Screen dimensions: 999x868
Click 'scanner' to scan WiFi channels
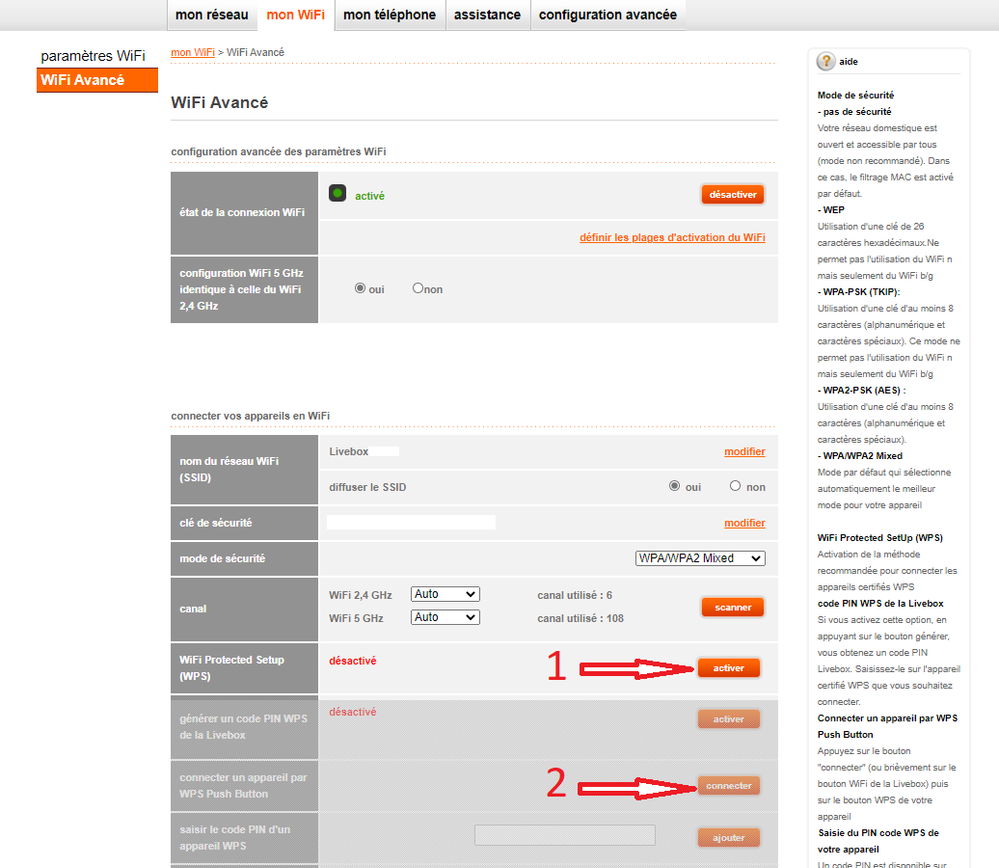pos(732,607)
